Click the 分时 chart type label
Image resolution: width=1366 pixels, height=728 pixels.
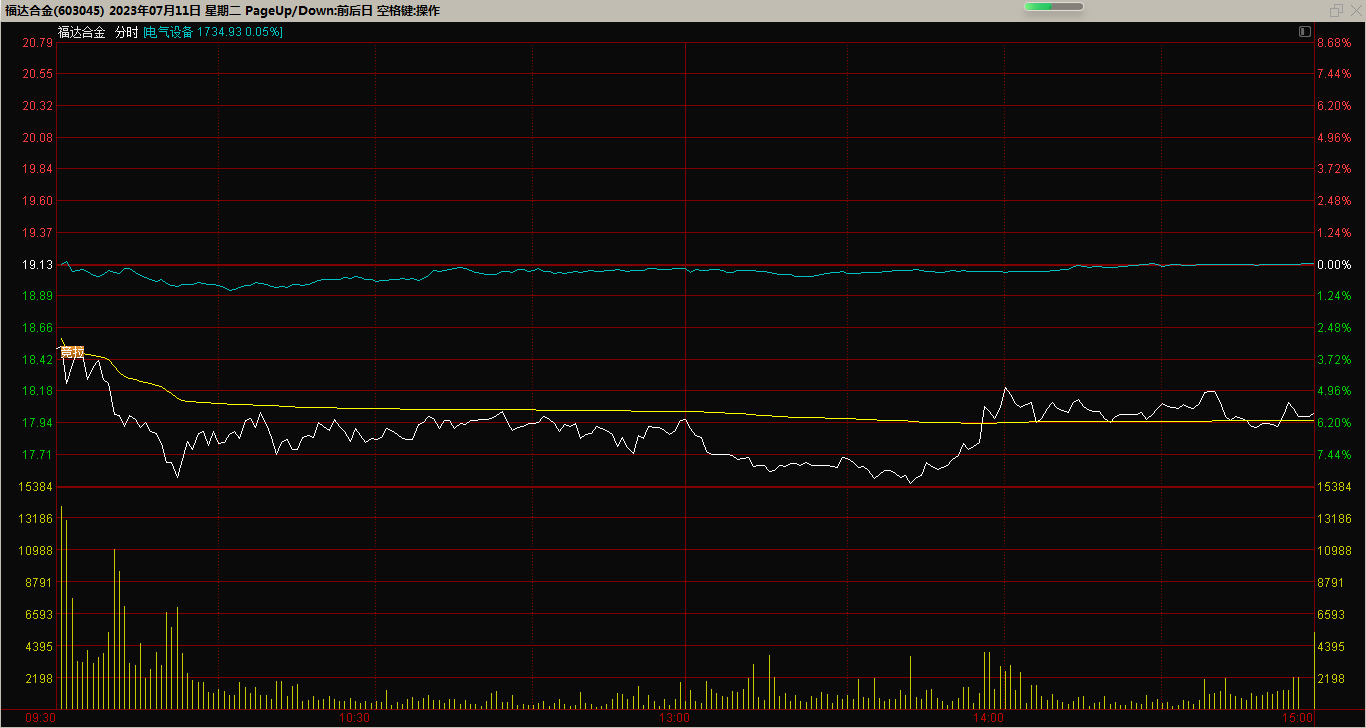point(125,32)
